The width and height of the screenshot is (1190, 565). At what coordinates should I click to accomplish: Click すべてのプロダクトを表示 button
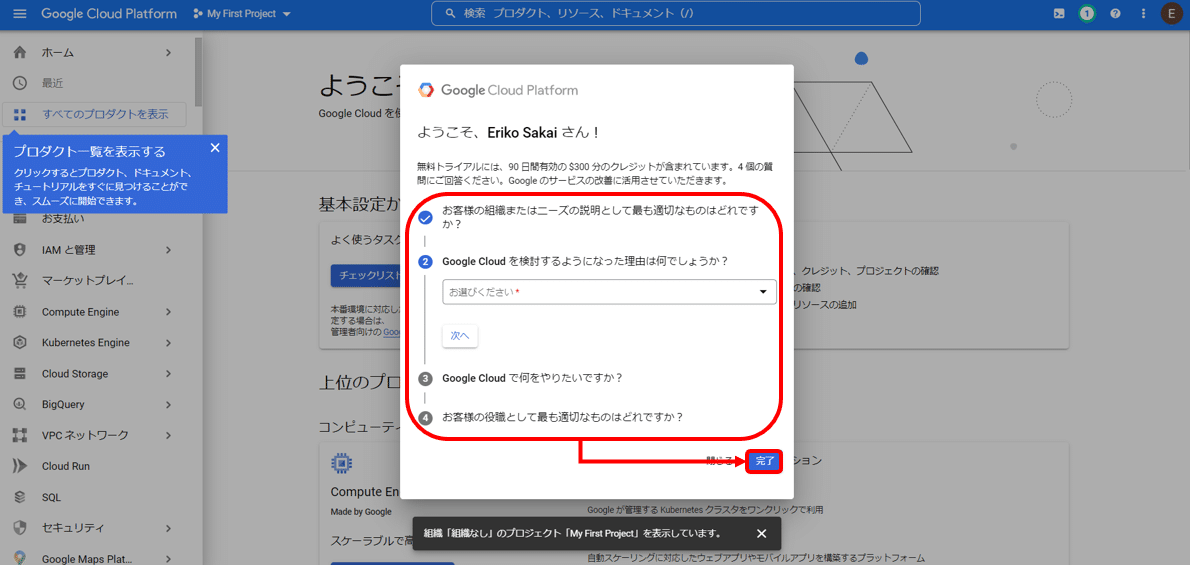tap(94, 115)
